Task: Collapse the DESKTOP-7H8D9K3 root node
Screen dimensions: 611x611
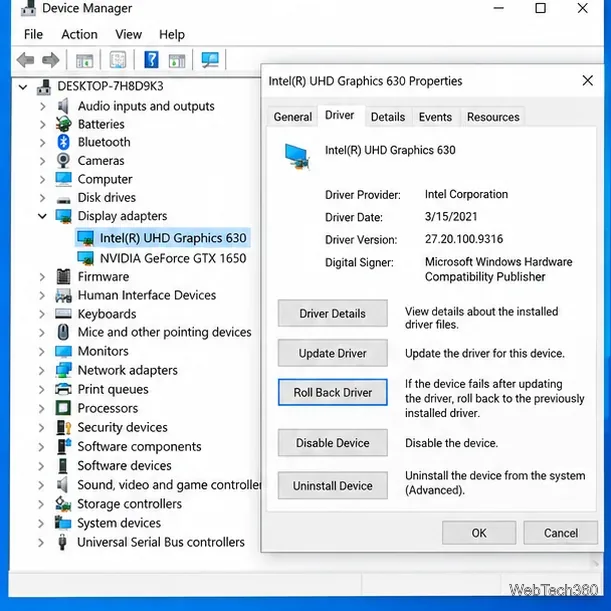Action: click(23, 87)
